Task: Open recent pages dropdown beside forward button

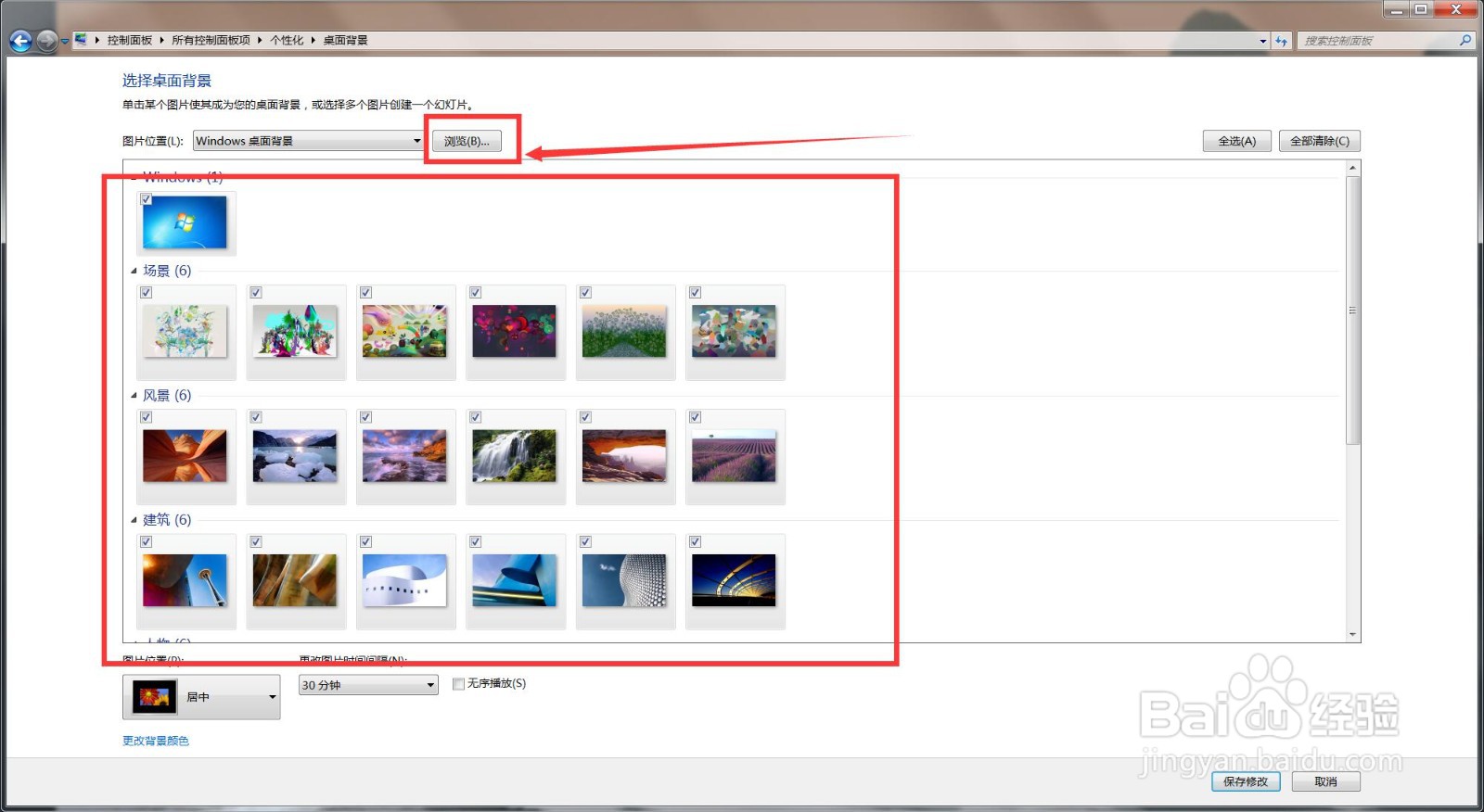Action: coord(65,41)
